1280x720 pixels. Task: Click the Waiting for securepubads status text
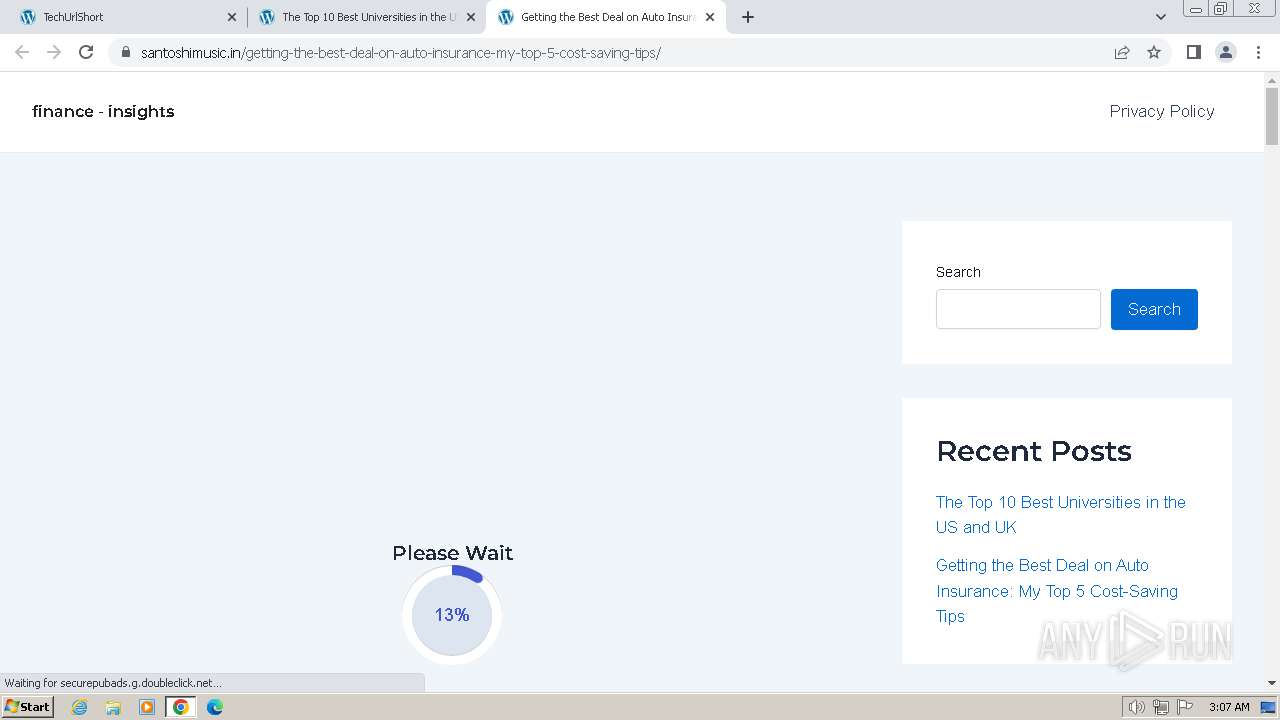point(113,683)
